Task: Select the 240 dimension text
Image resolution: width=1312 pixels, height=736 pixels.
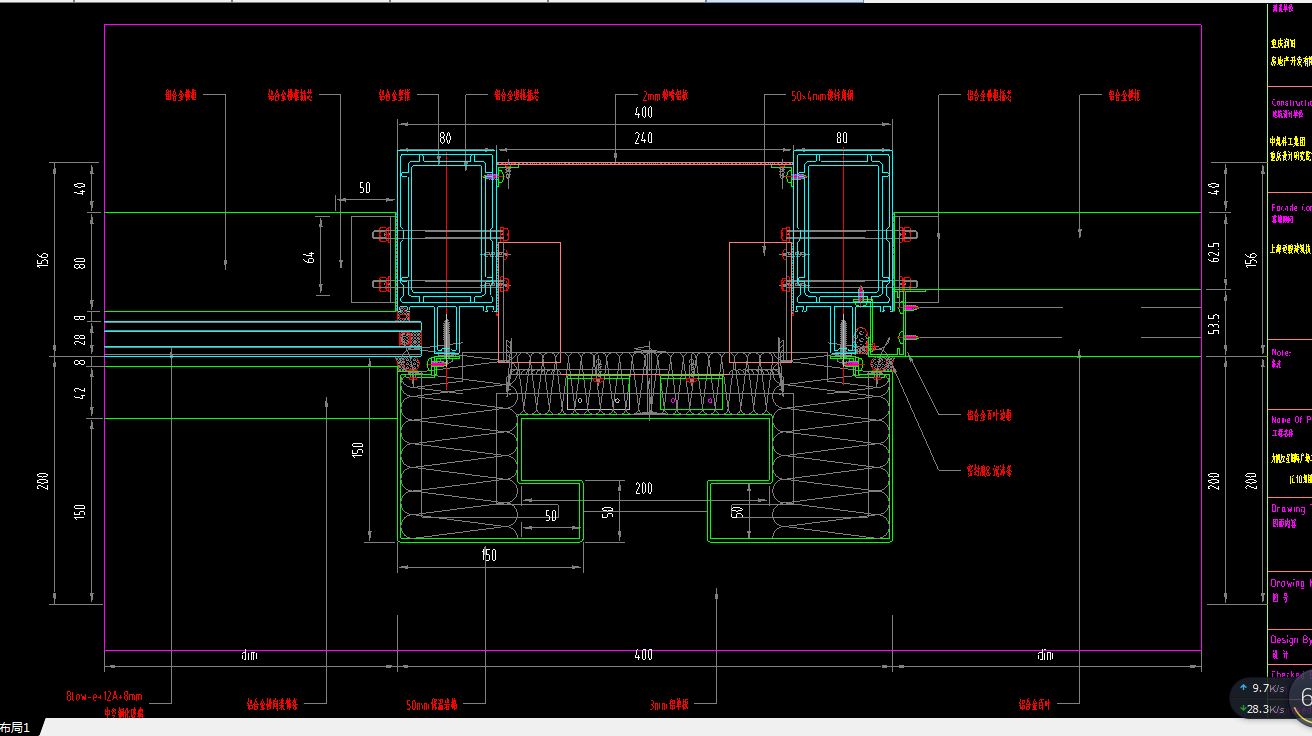Action: (x=643, y=138)
